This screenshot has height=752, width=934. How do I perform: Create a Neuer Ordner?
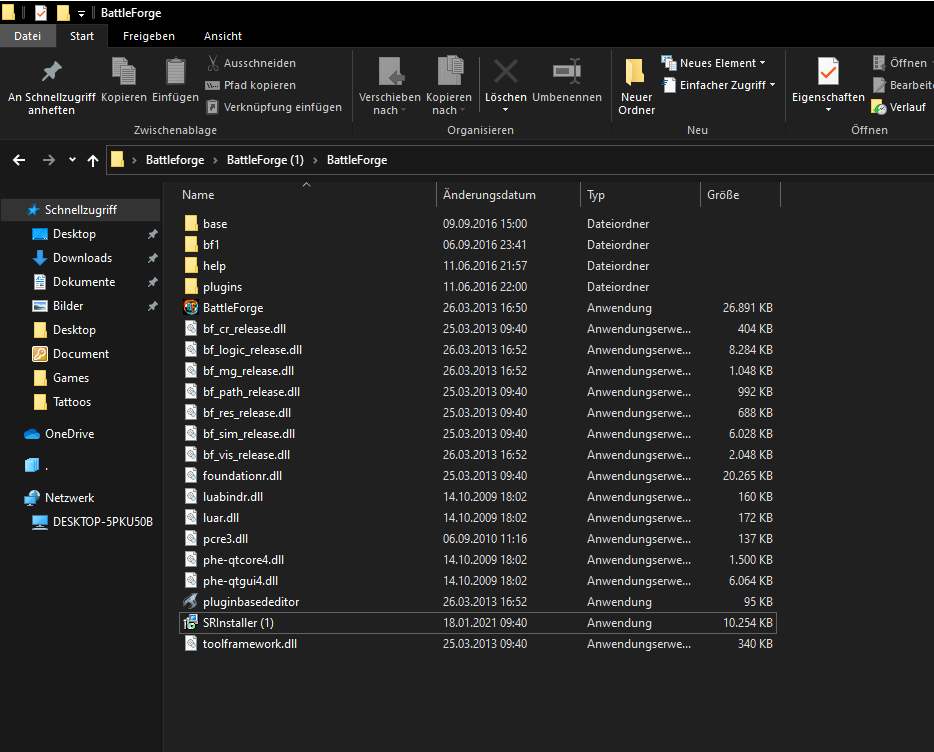[x=637, y=86]
